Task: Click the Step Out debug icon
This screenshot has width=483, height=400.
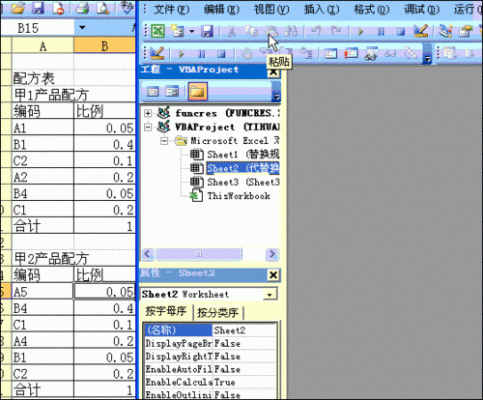Action: coord(306,53)
